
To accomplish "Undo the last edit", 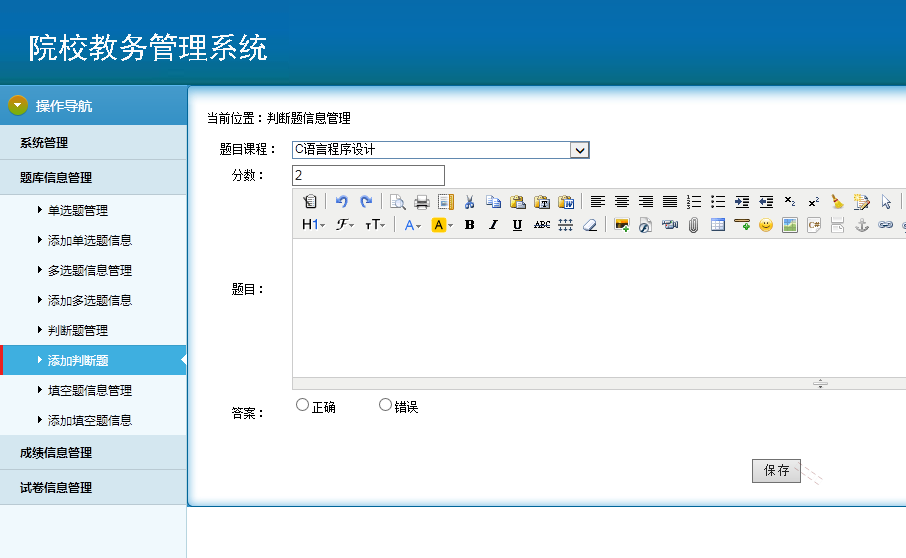I will (341, 201).
